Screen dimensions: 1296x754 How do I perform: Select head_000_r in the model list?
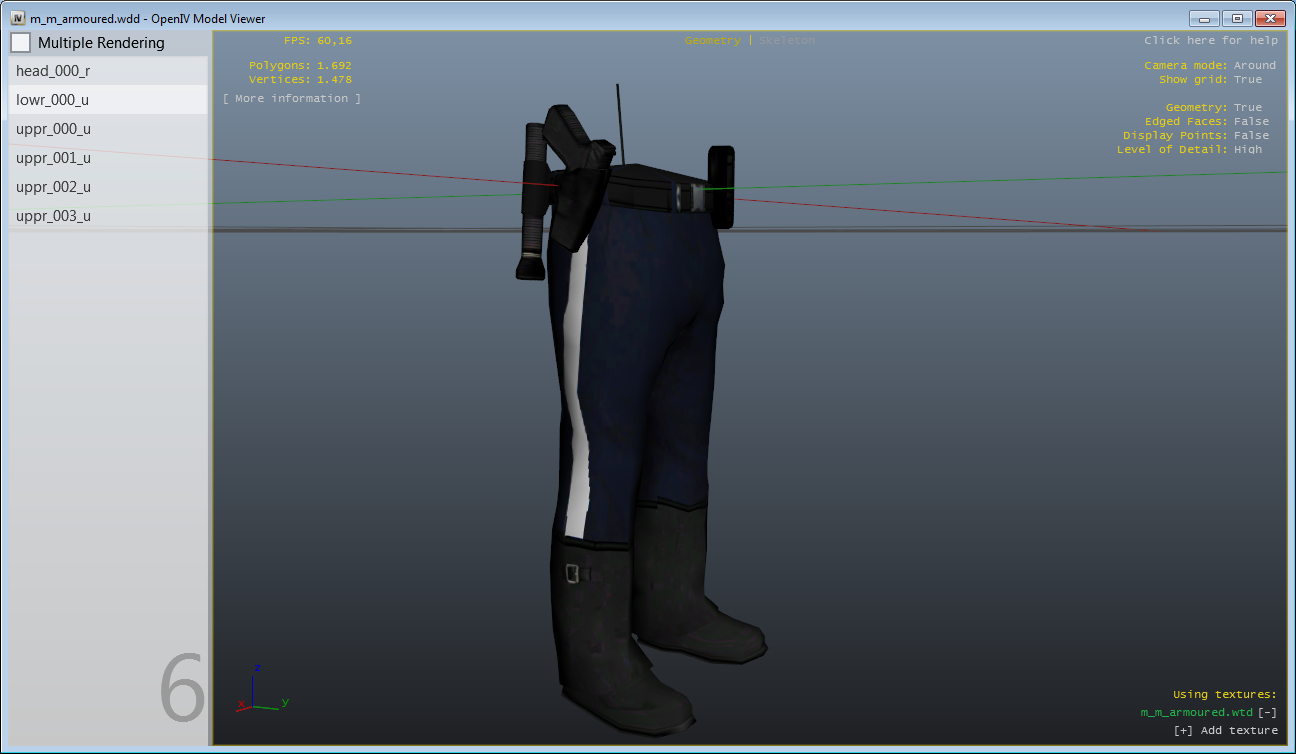(x=53, y=71)
